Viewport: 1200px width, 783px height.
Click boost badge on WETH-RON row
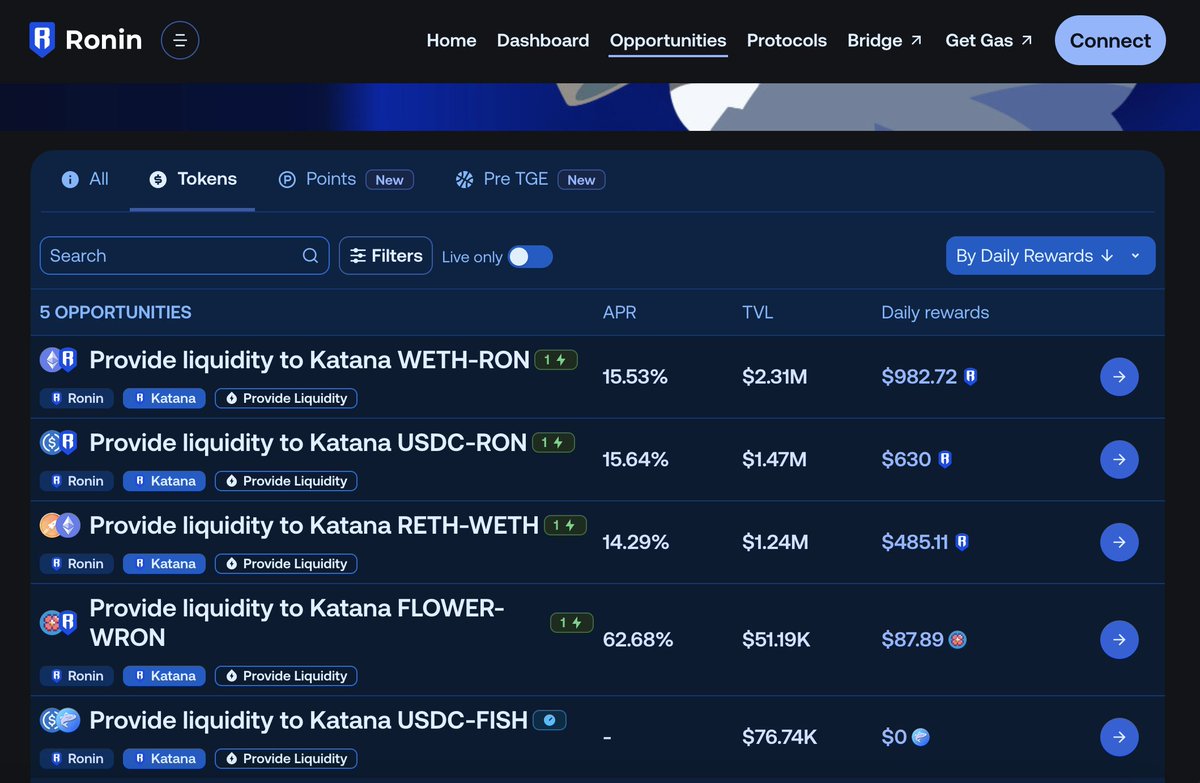pos(556,360)
